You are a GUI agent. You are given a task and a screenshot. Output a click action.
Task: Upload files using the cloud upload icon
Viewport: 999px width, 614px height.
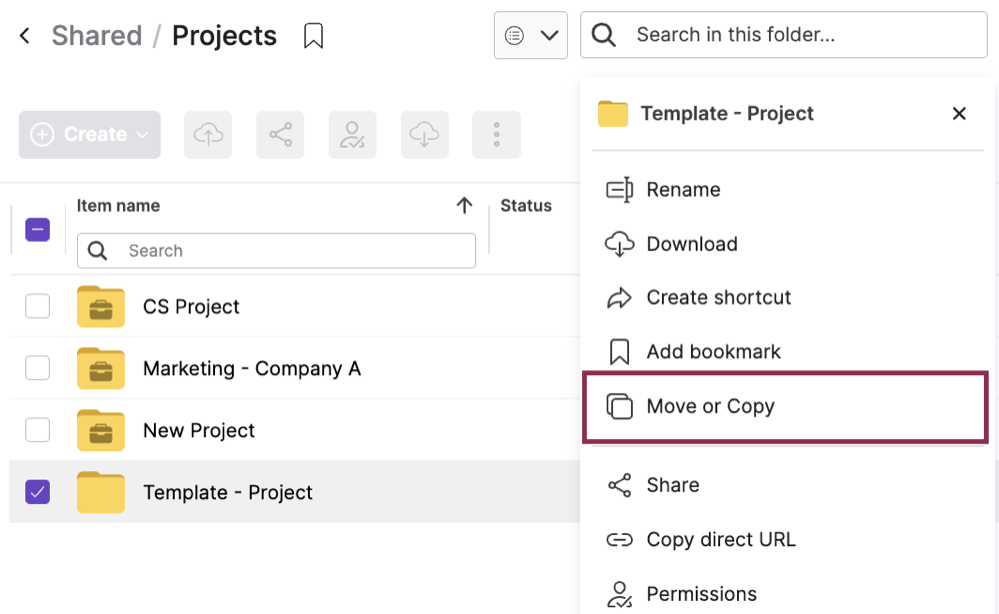207,134
